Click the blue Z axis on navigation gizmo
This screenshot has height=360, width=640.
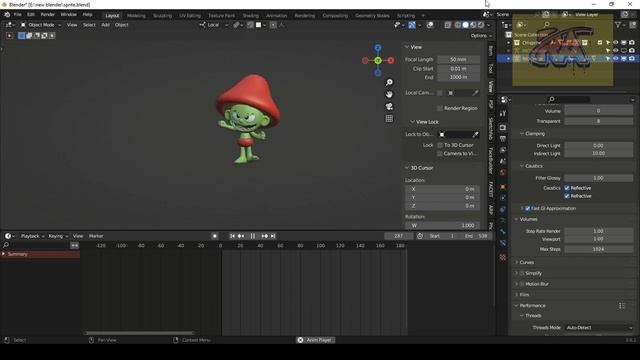(x=378, y=48)
